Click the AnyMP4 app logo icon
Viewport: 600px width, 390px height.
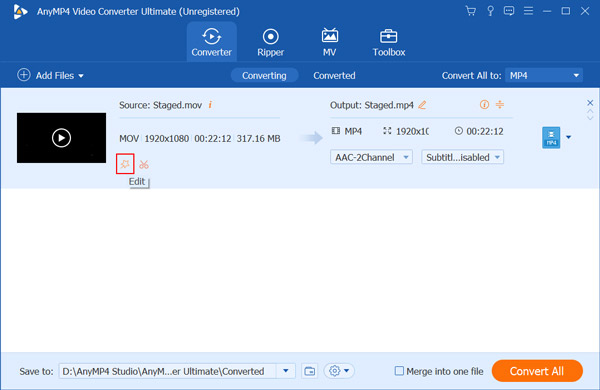[x=20, y=11]
